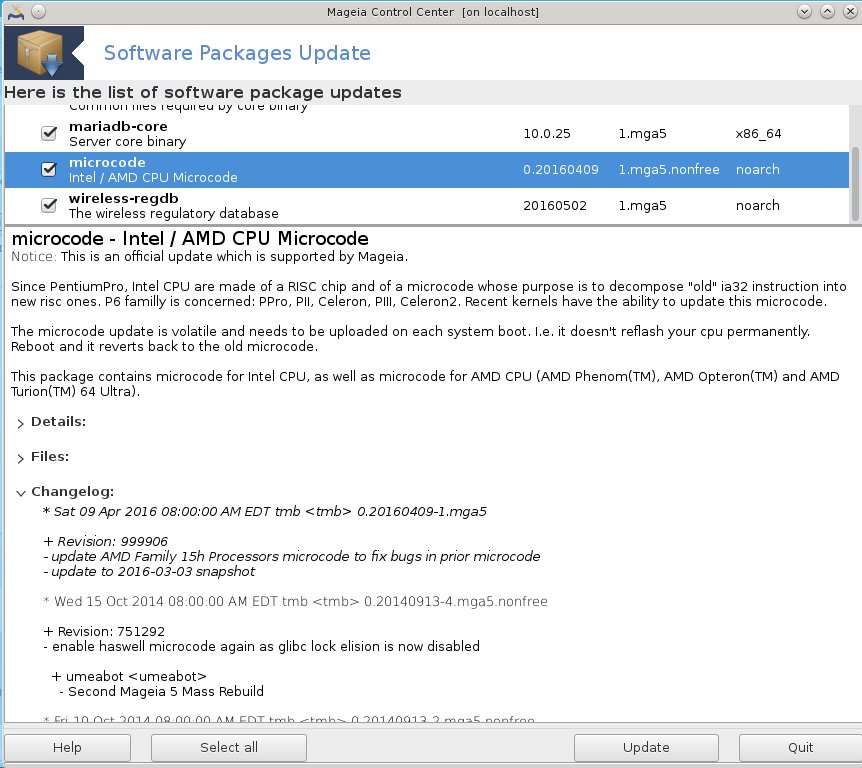Click the Select all button
Image resolution: width=862 pixels, height=768 pixels.
(229, 748)
